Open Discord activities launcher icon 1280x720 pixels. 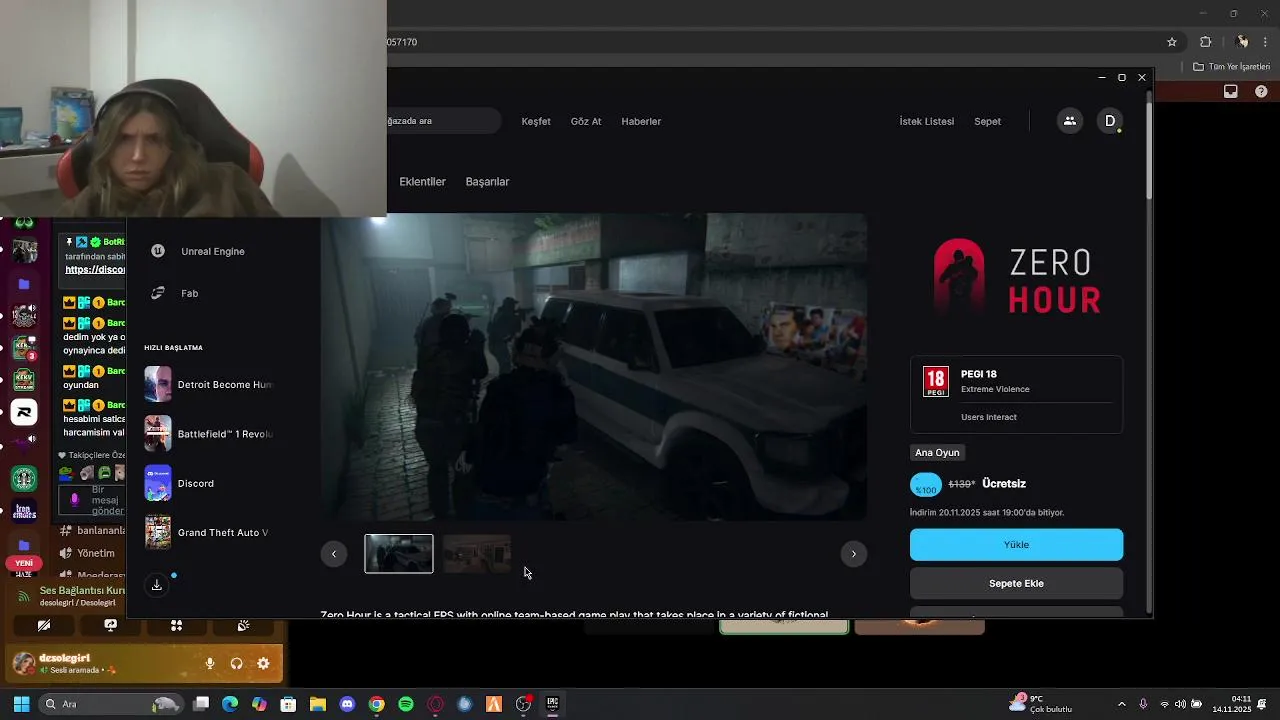coord(176,625)
